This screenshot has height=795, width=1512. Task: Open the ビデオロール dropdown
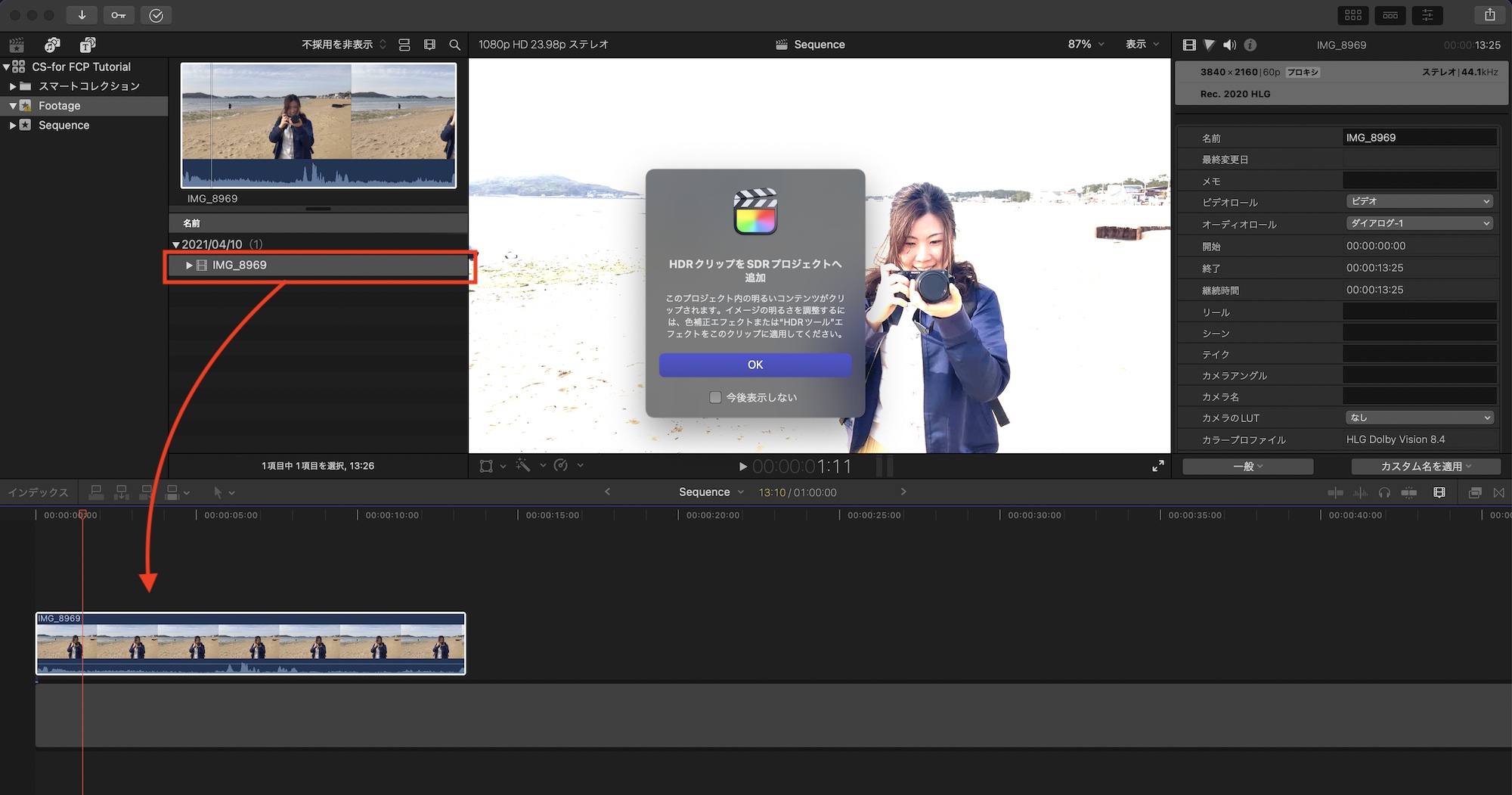[1420, 201]
